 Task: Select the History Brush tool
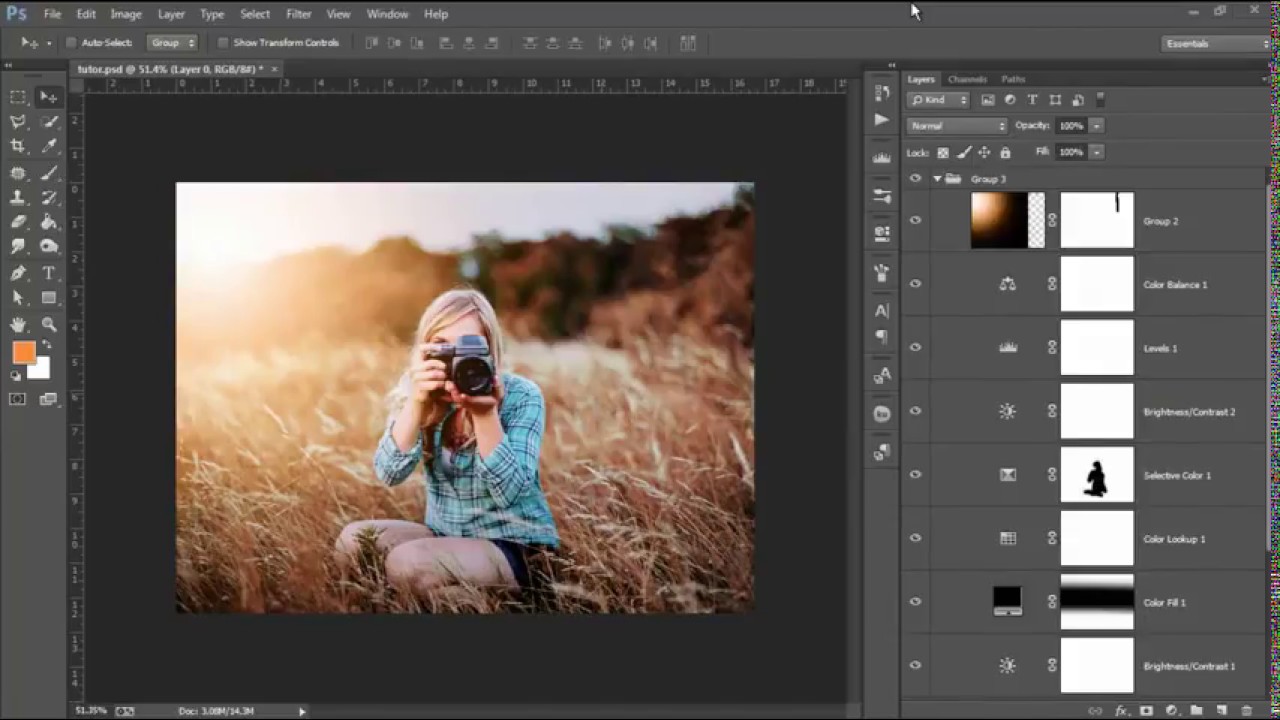48,198
